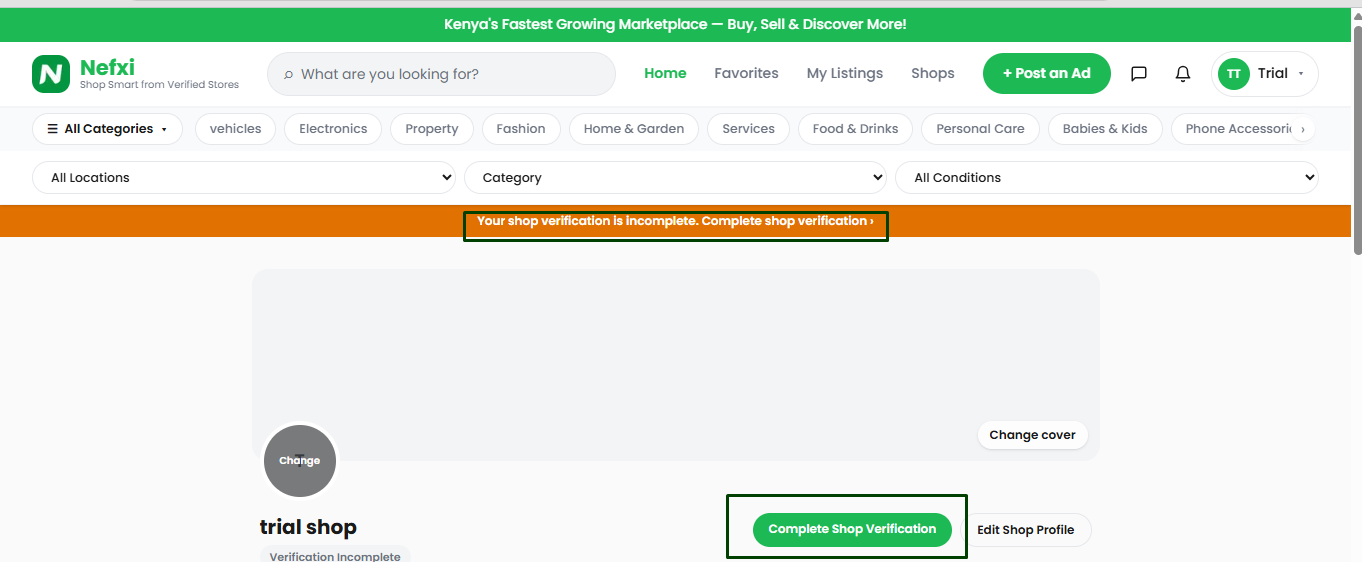Select the Personal Care category chip
This screenshot has height=562, width=1362.
[980, 129]
